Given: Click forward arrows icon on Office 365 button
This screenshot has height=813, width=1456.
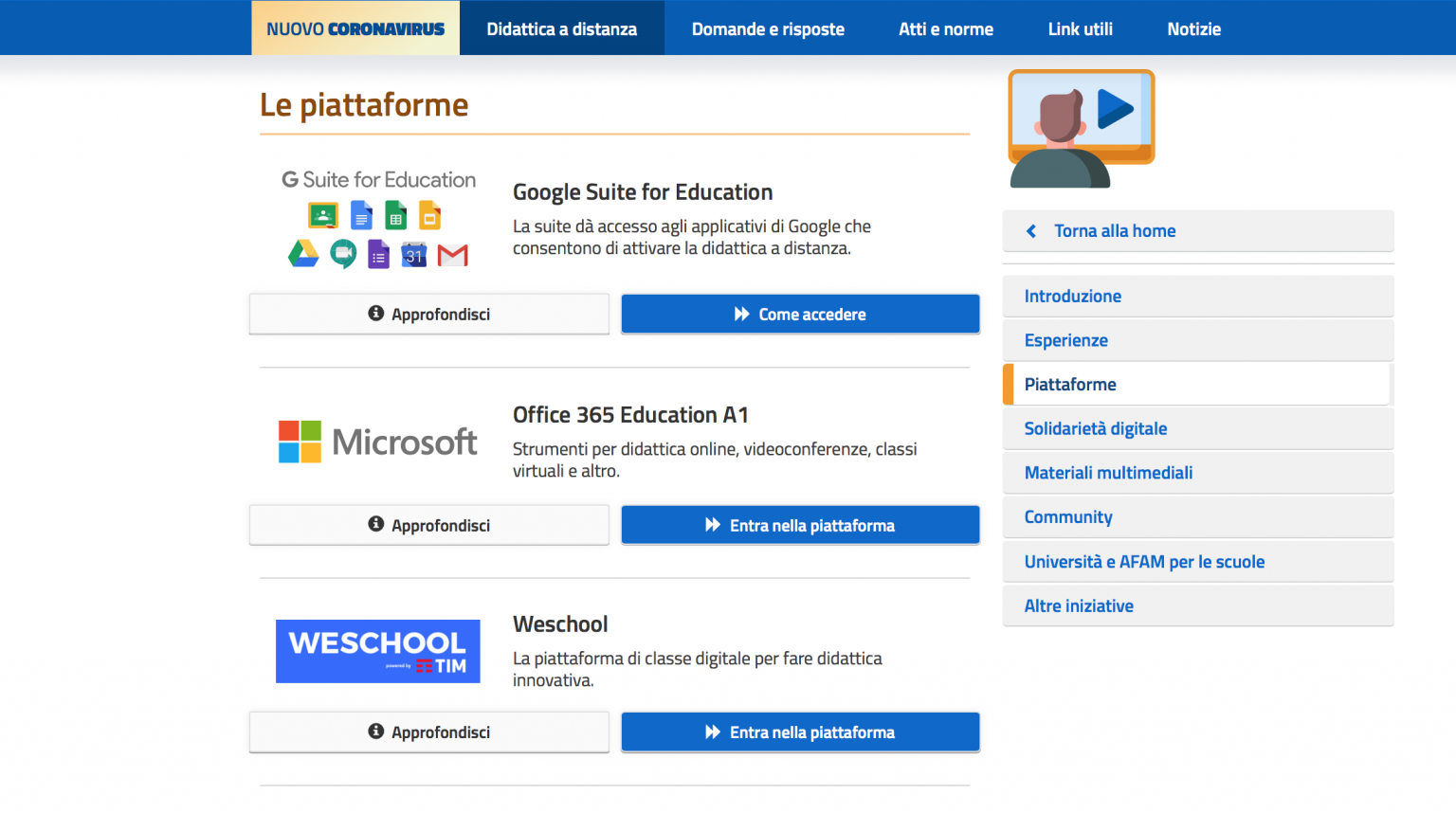Looking at the screenshot, I should click(x=713, y=525).
